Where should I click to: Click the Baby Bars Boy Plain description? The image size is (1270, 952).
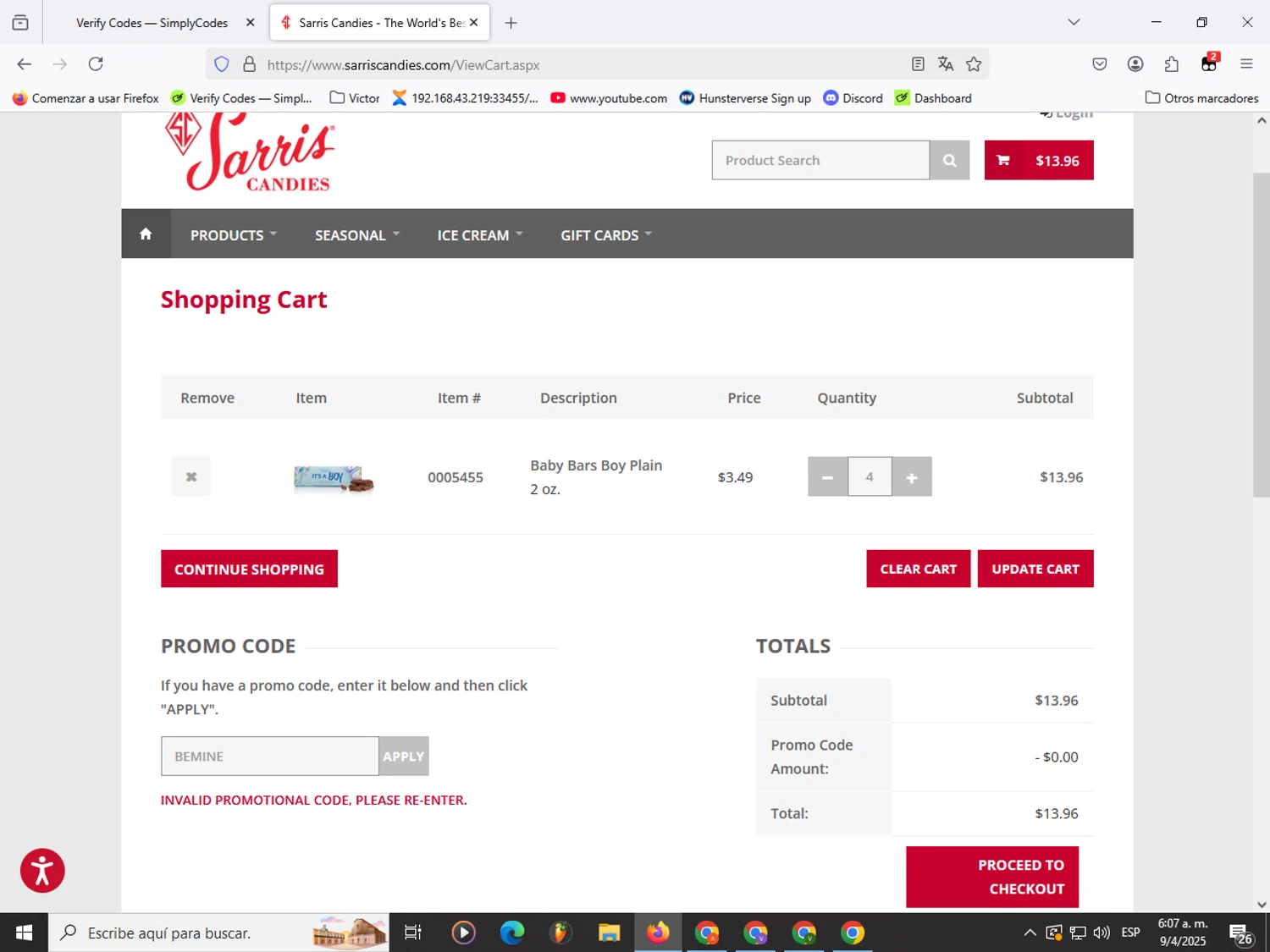coord(596,476)
